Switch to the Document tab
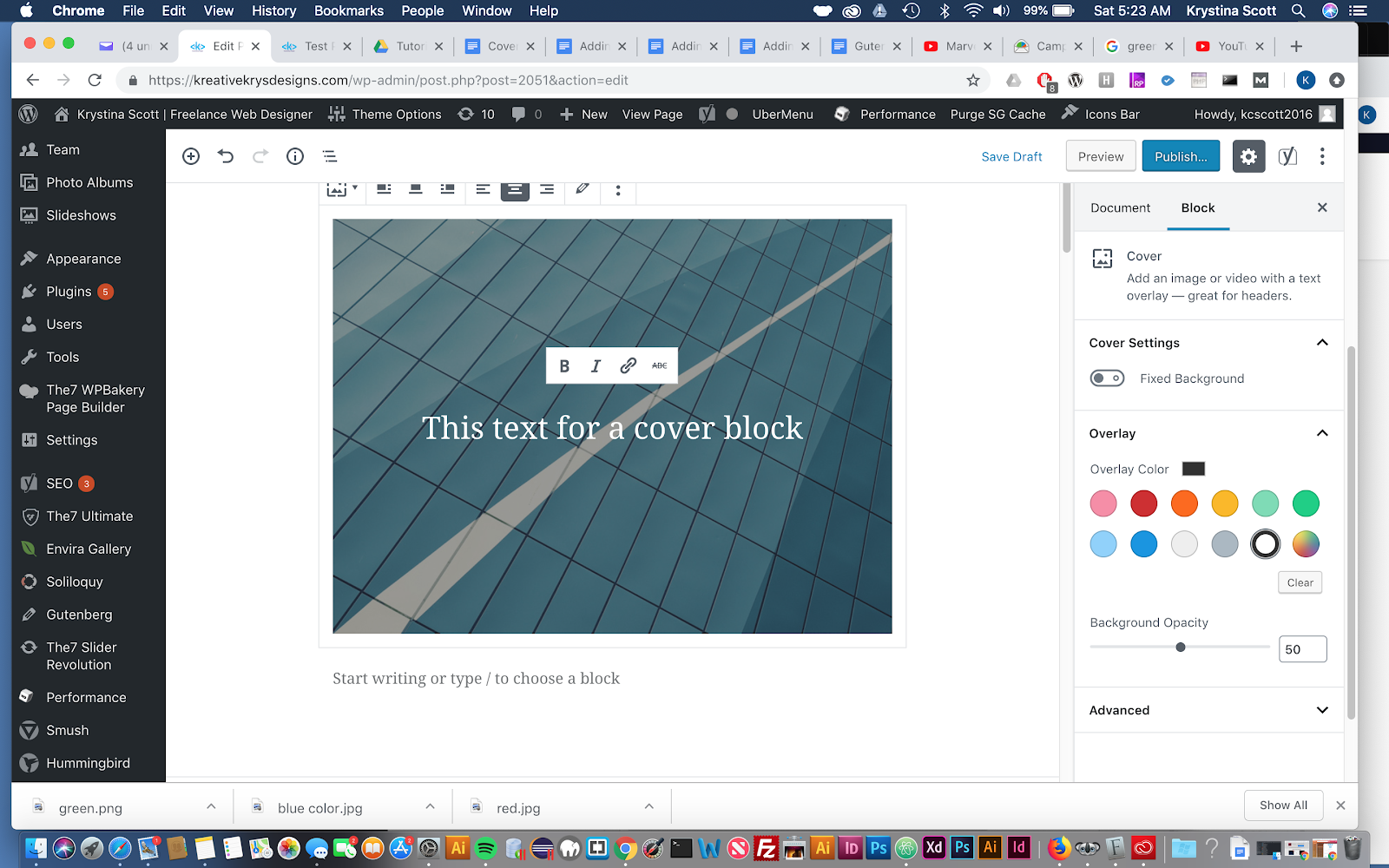1389x868 pixels. pyautogui.click(x=1120, y=208)
